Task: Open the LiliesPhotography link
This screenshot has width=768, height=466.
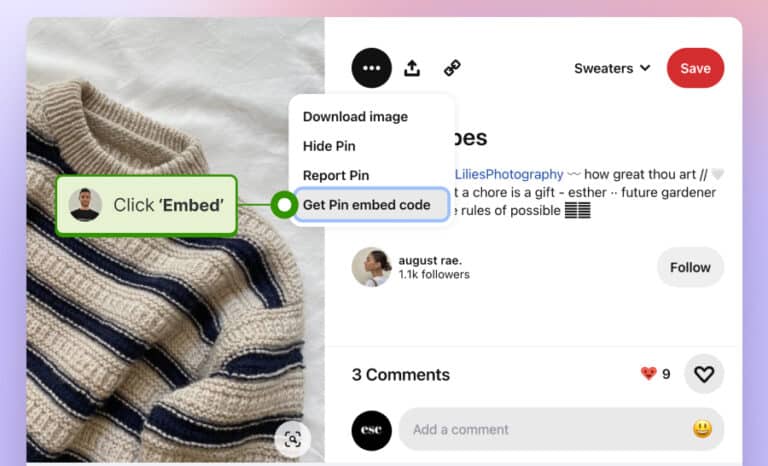Action: 509,174
